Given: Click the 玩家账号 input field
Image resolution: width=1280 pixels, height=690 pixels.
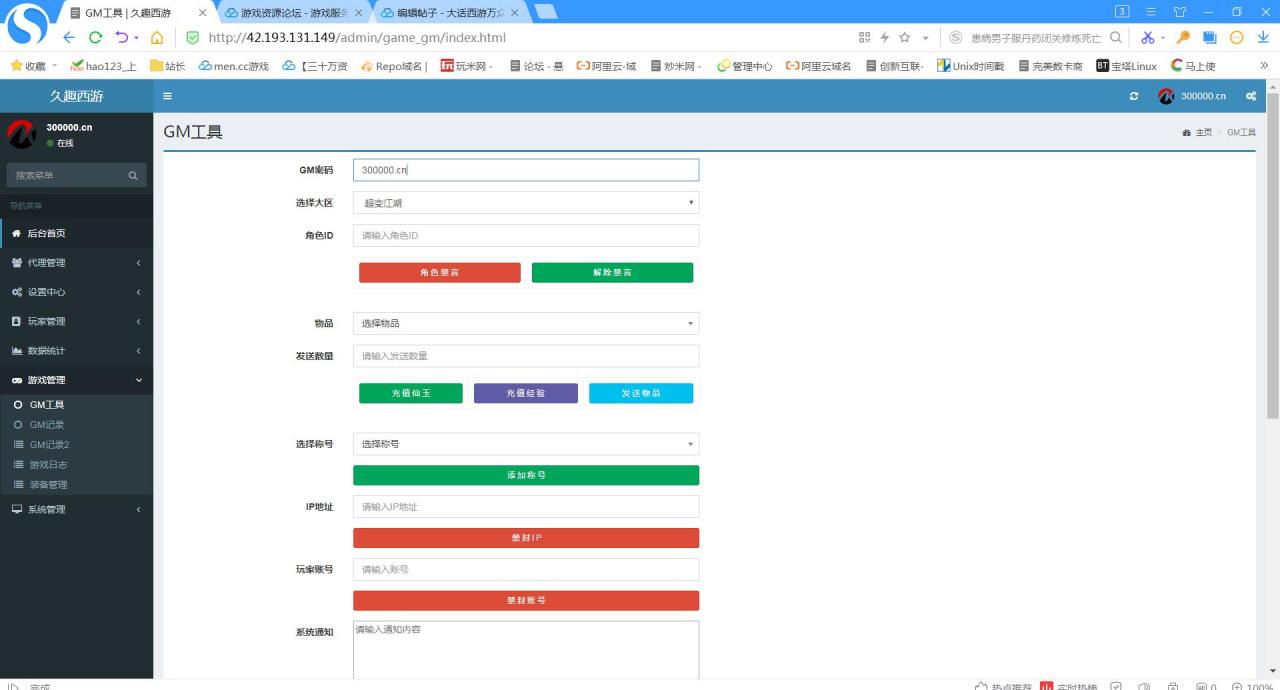Looking at the screenshot, I should tap(526, 569).
